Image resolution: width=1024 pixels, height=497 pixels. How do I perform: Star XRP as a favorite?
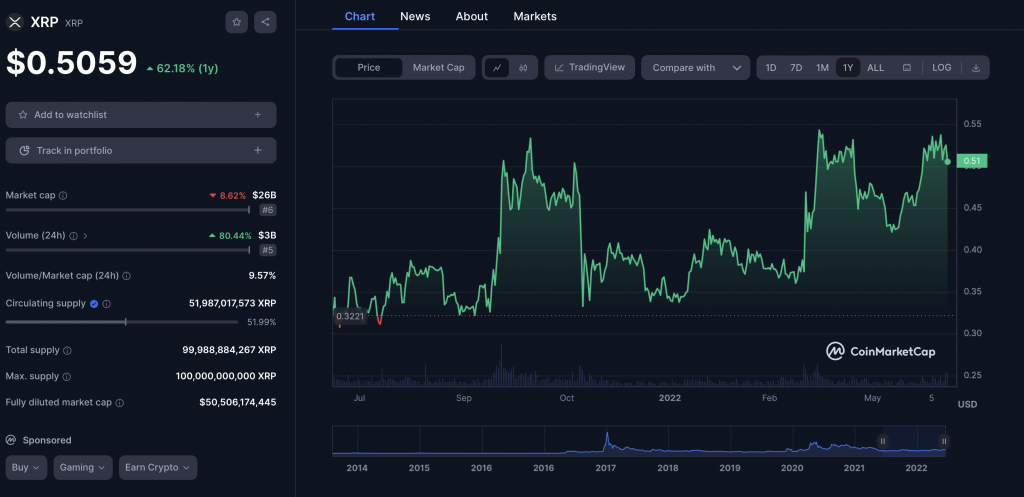coord(236,22)
